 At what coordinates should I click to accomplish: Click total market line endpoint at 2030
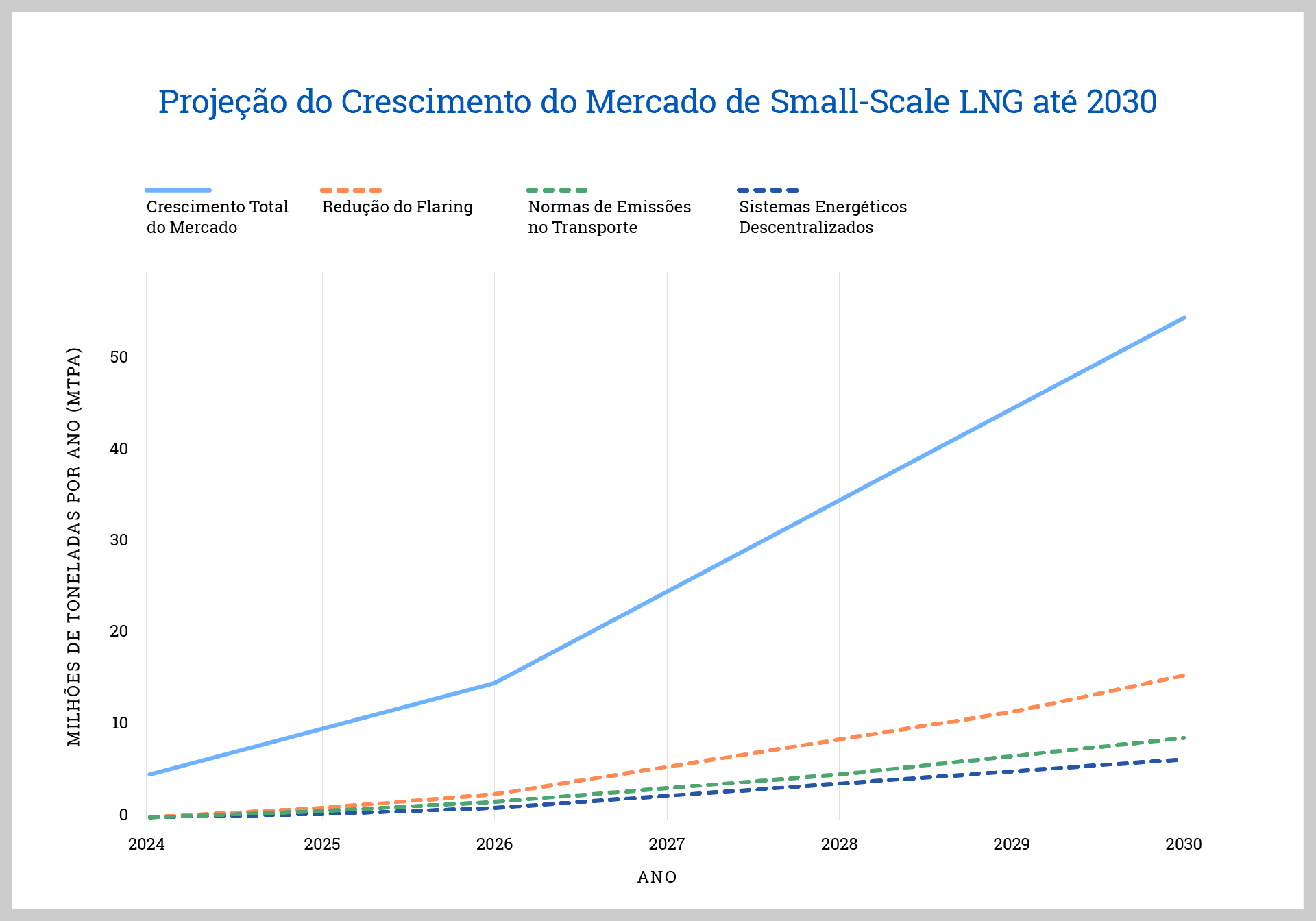coord(1184,318)
